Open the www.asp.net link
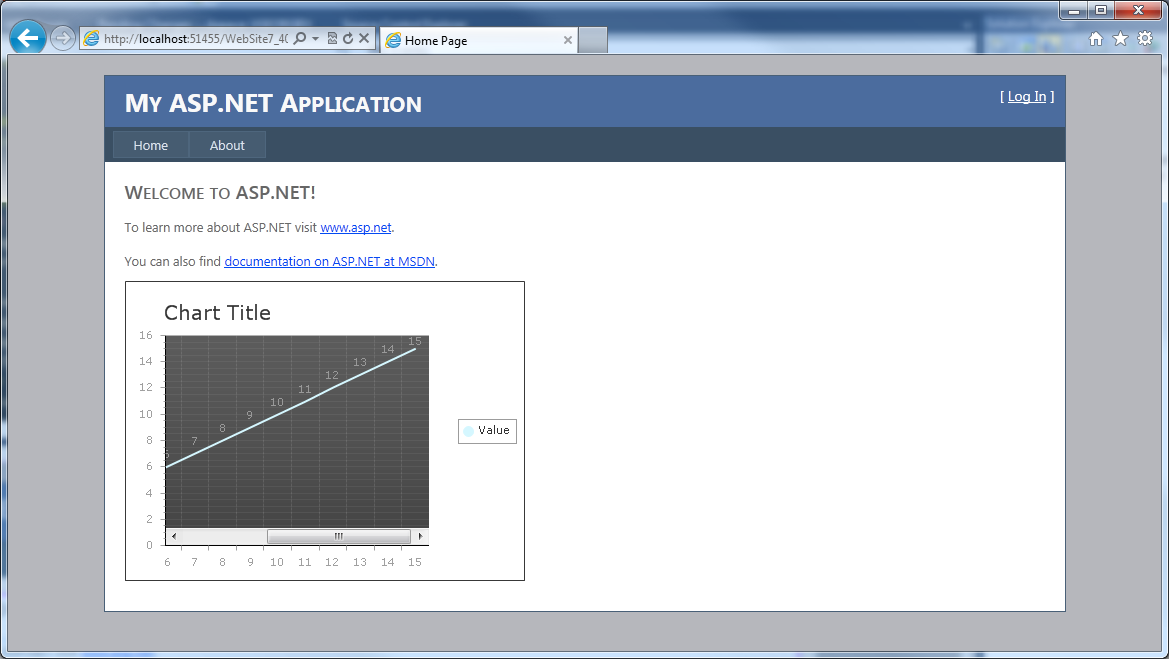Screen dimensions: 1169x659 point(356,227)
